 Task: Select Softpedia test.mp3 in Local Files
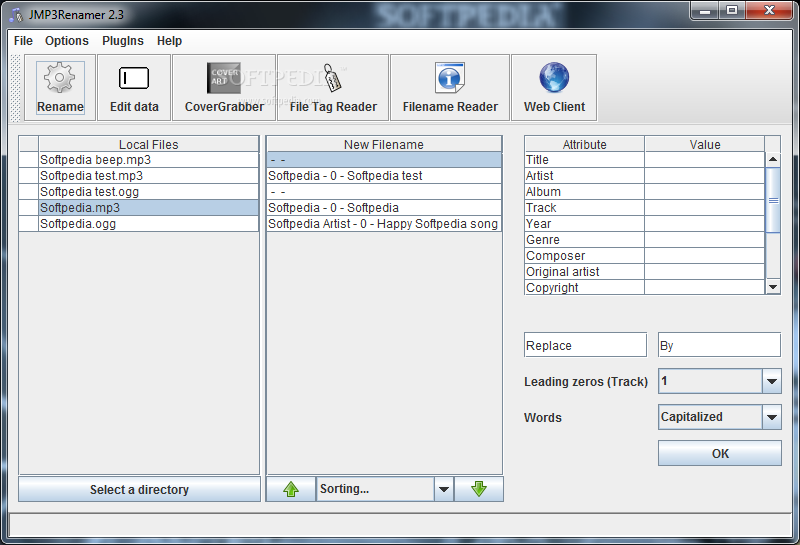coord(148,176)
